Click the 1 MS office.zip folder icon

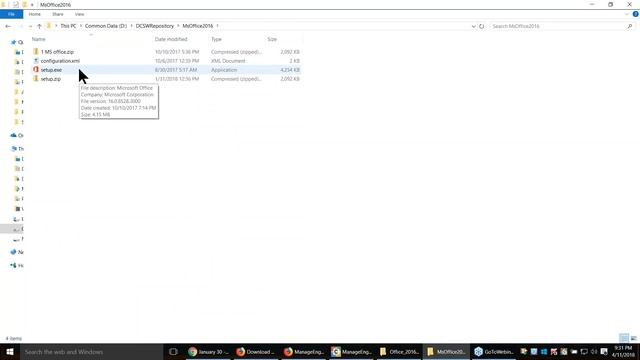click(36, 52)
